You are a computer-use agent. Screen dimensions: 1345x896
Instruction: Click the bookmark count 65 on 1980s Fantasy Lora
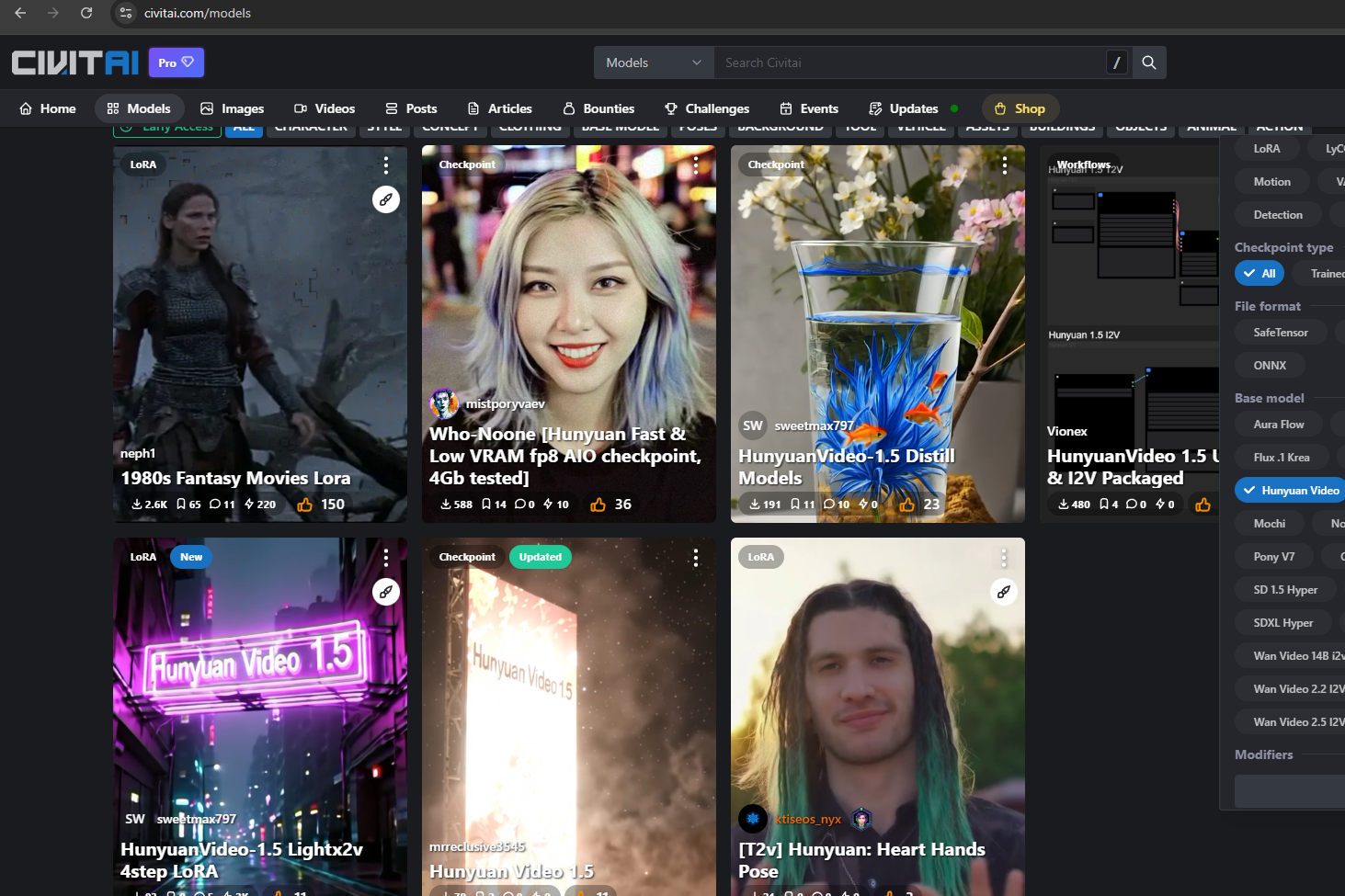coord(188,505)
